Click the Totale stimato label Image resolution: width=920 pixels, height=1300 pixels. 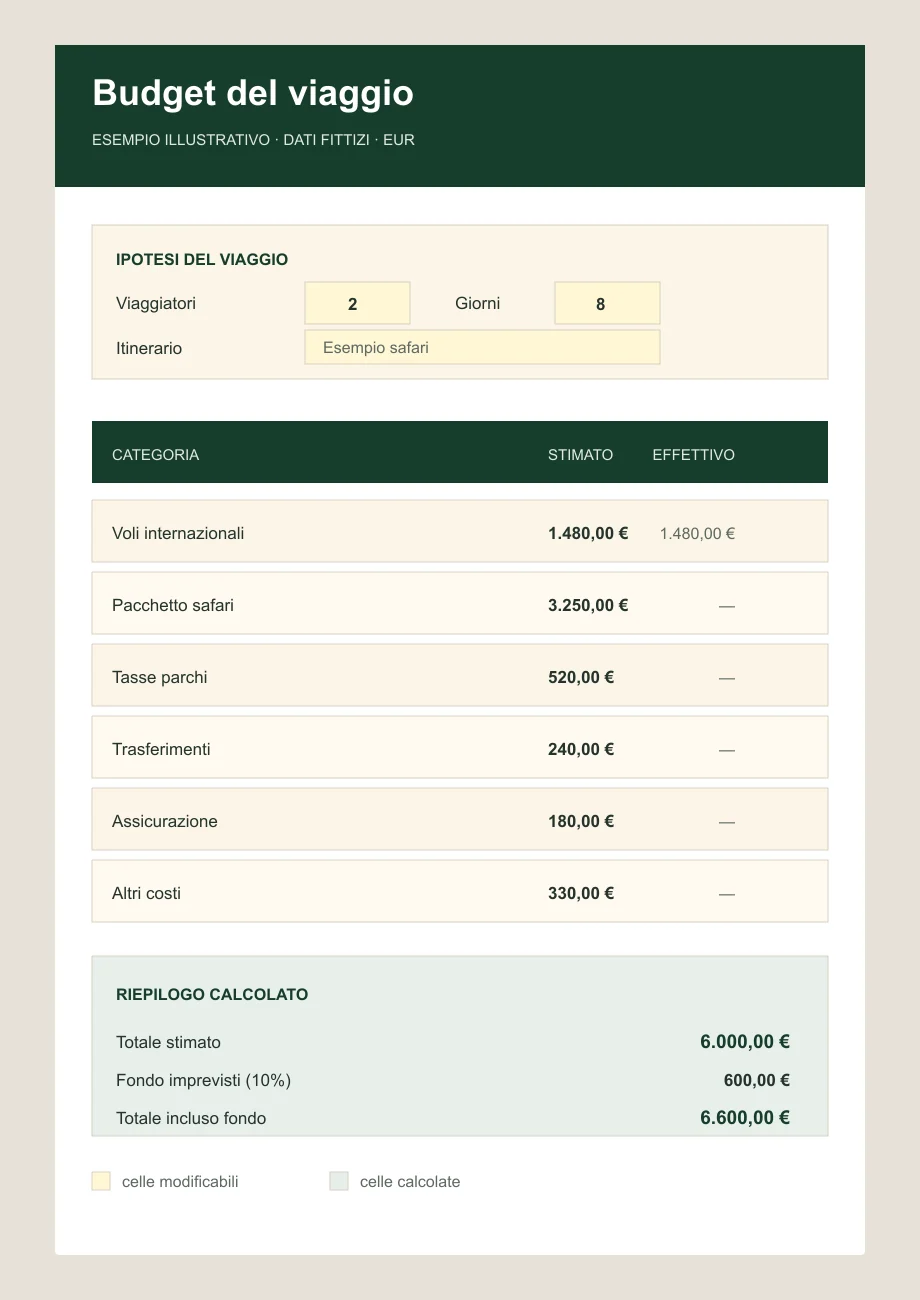[x=168, y=1042]
